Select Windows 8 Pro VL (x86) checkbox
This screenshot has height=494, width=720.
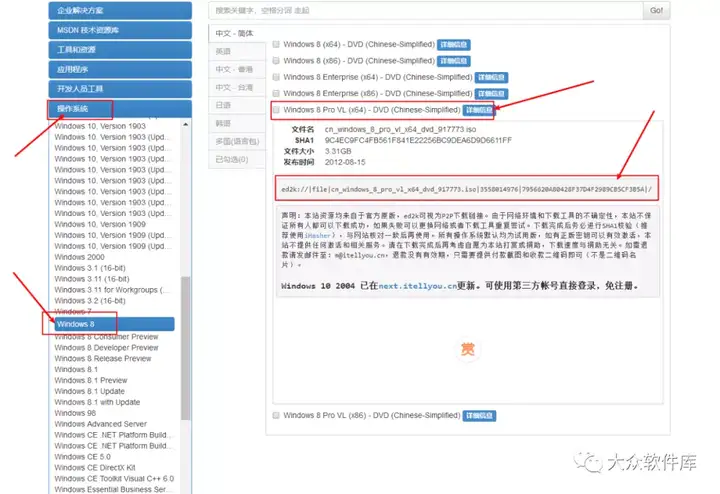[x=276, y=415]
